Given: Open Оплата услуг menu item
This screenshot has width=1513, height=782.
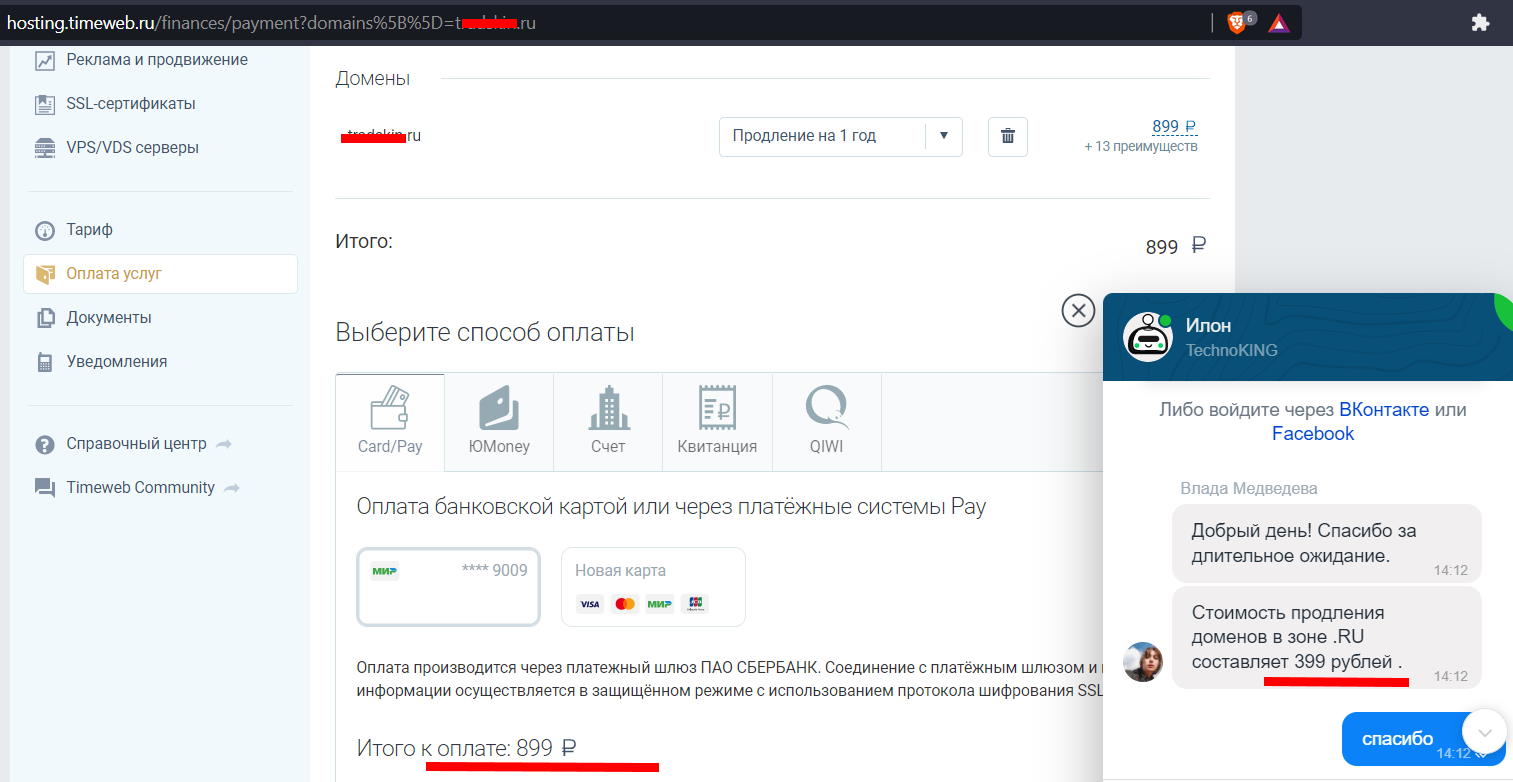Looking at the screenshot, I should [x=160, y=274].
